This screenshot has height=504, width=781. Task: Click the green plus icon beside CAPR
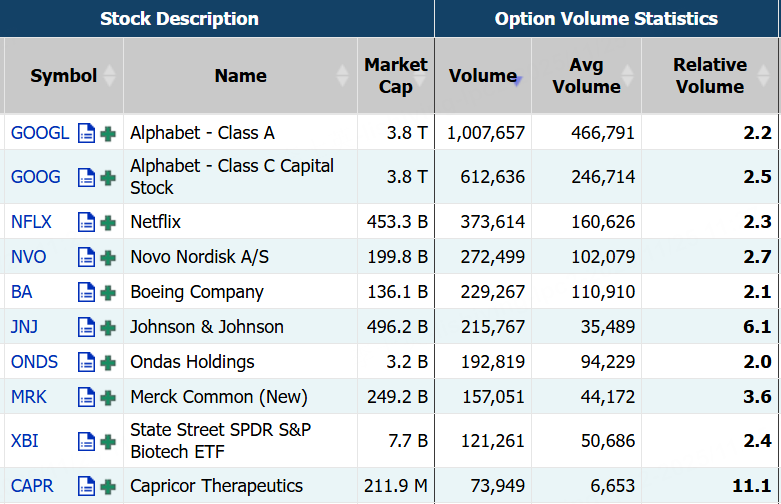(108, 487)
